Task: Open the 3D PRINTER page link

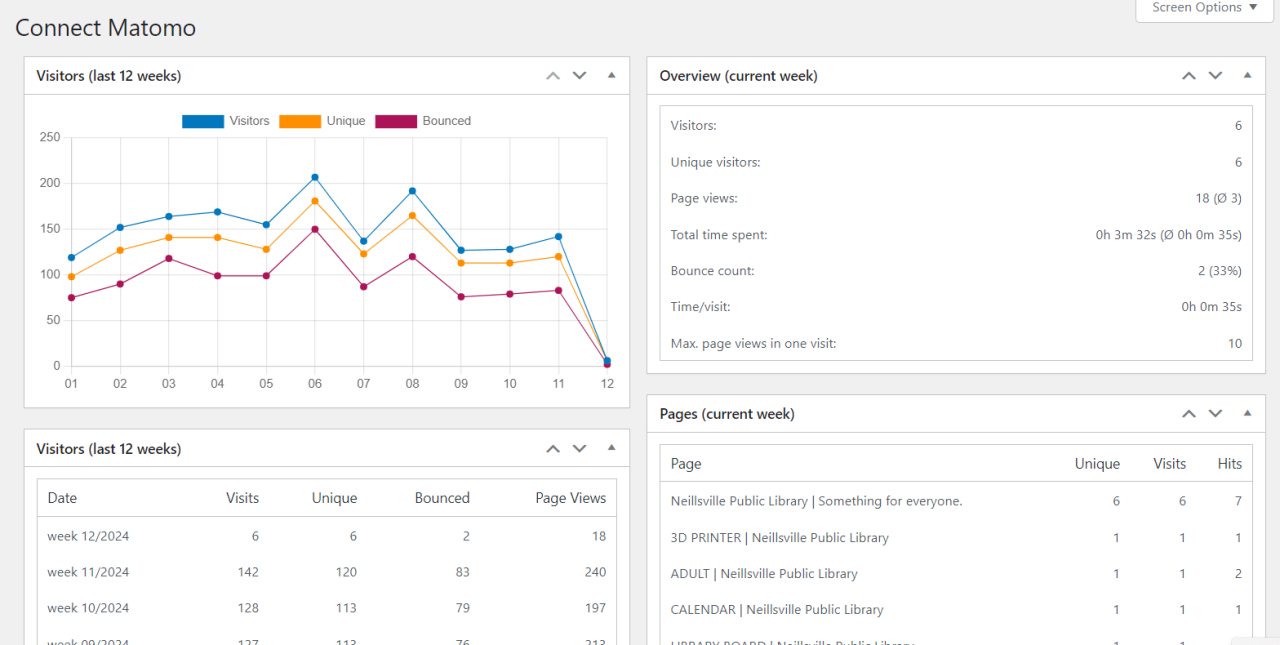Action: click(x=778, y=537)
